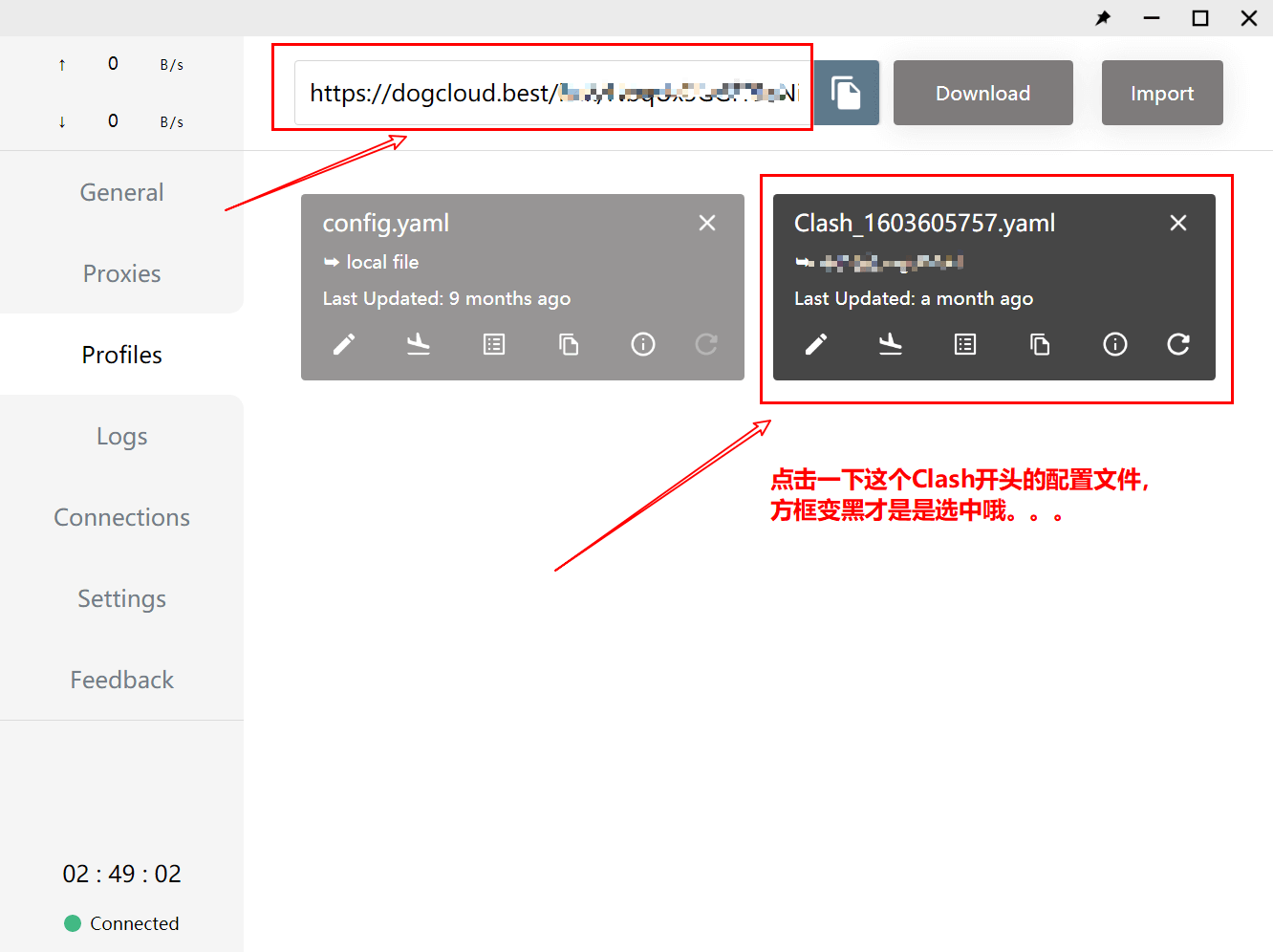
Task: Open the General tab
Action: 121,192
